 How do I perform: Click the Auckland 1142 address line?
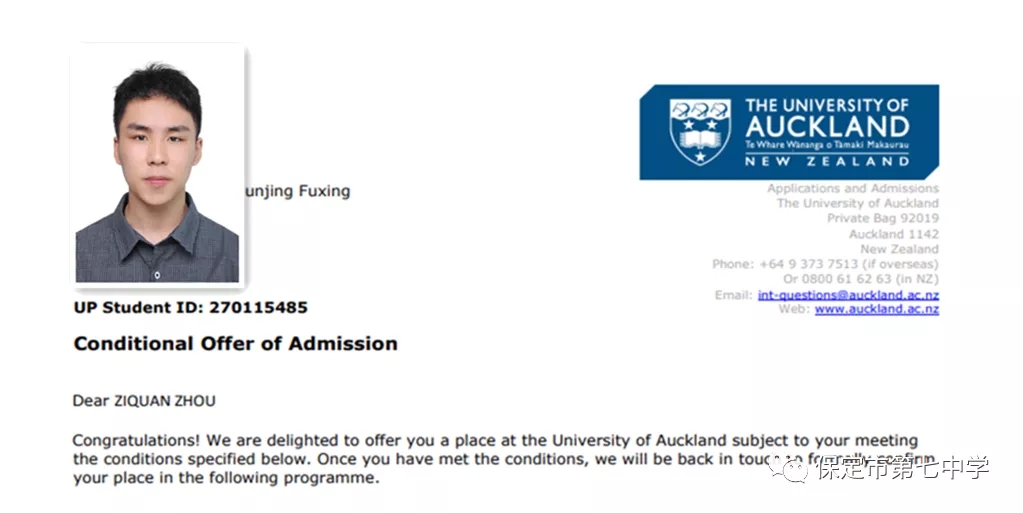pos(894,234)
